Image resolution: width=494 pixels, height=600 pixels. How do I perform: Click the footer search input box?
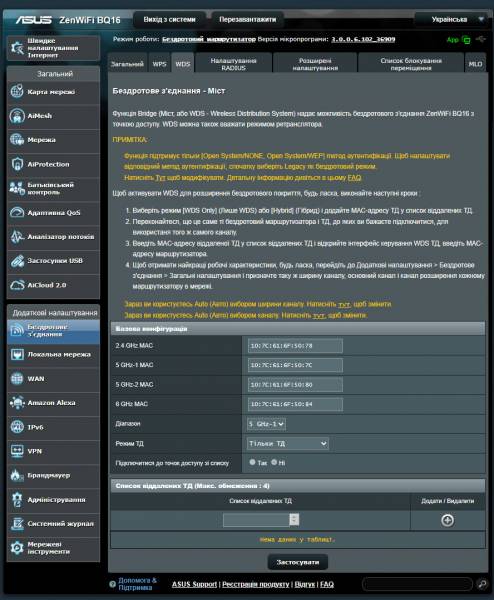[x=417, y=584]
